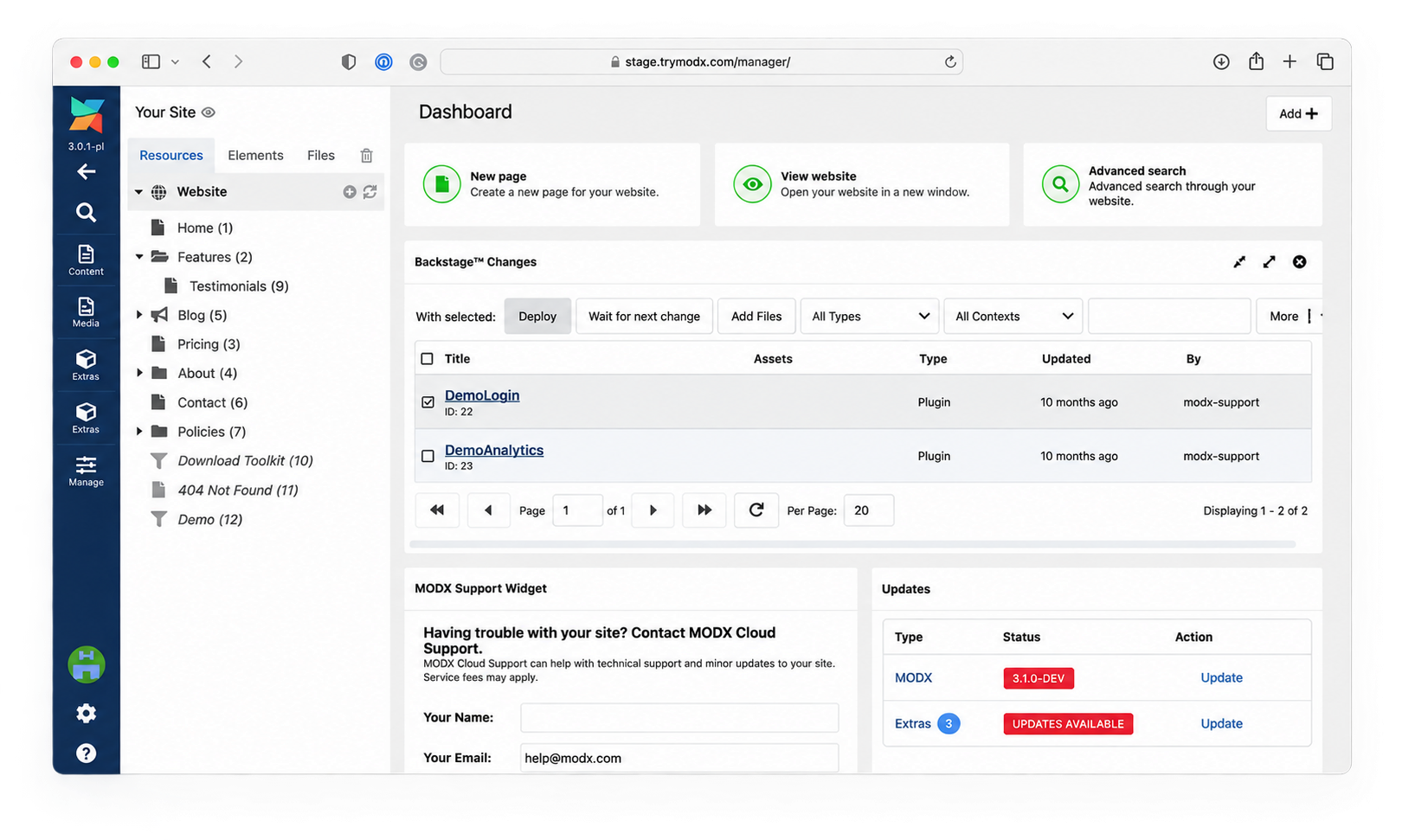Open the trash icon beside the Files tab
1402x840 pixels.
(x=366, y=156)
